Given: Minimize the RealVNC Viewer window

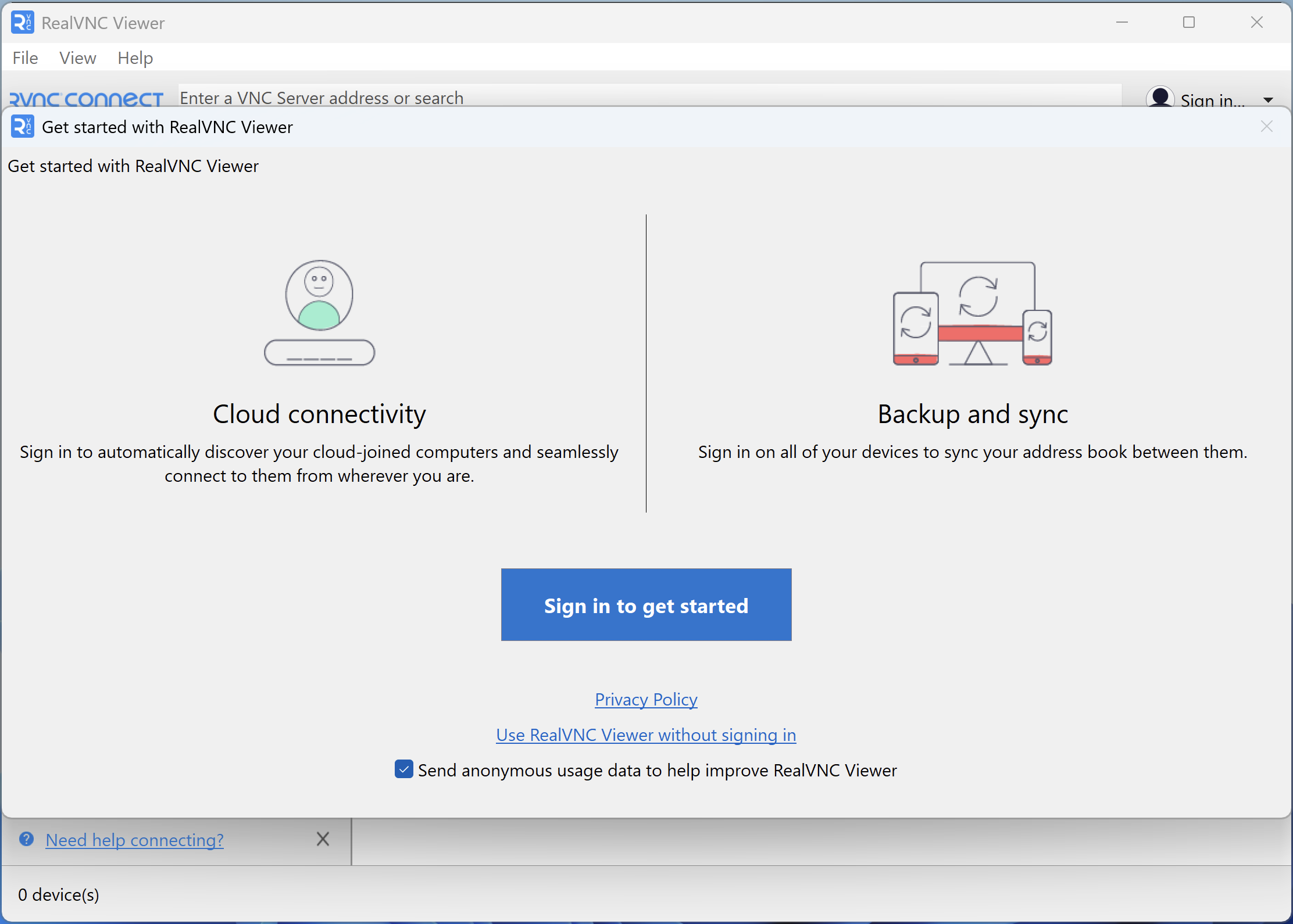Looking at the screenshot, I should [1121, 22].
